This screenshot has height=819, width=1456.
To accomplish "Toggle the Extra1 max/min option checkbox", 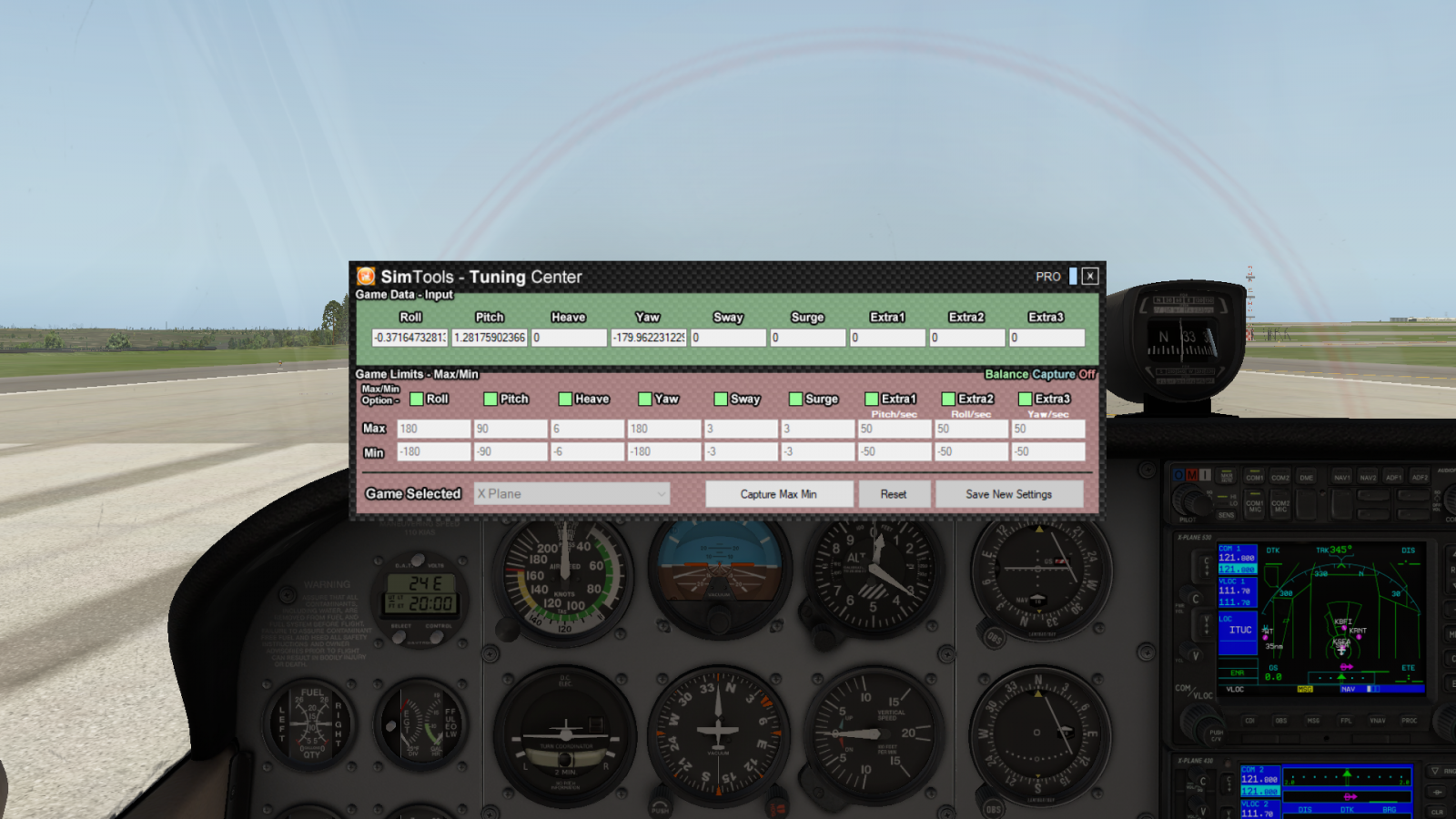I will click(x=872, y=399).
